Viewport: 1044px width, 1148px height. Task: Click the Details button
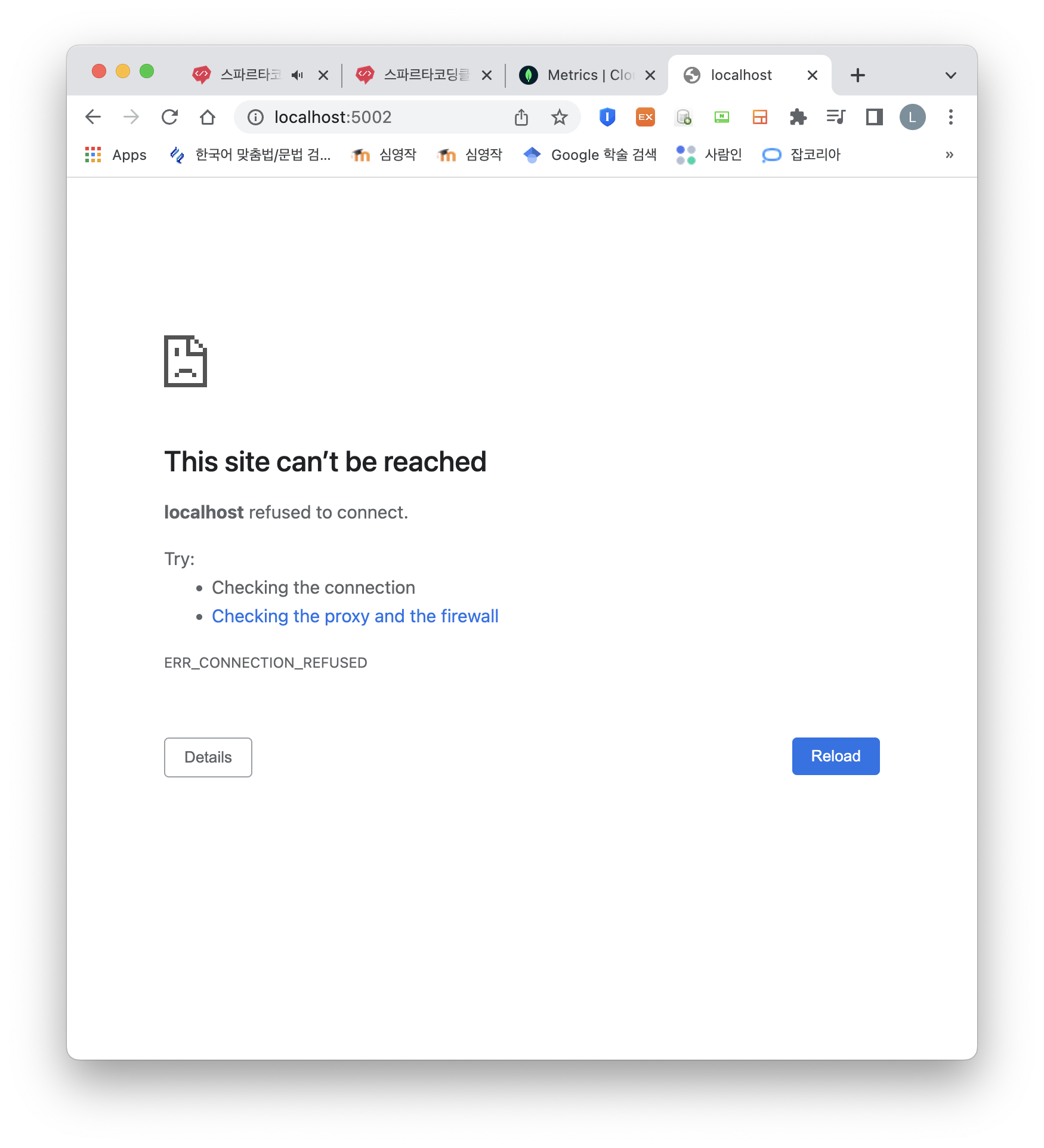tap(208, 757)
